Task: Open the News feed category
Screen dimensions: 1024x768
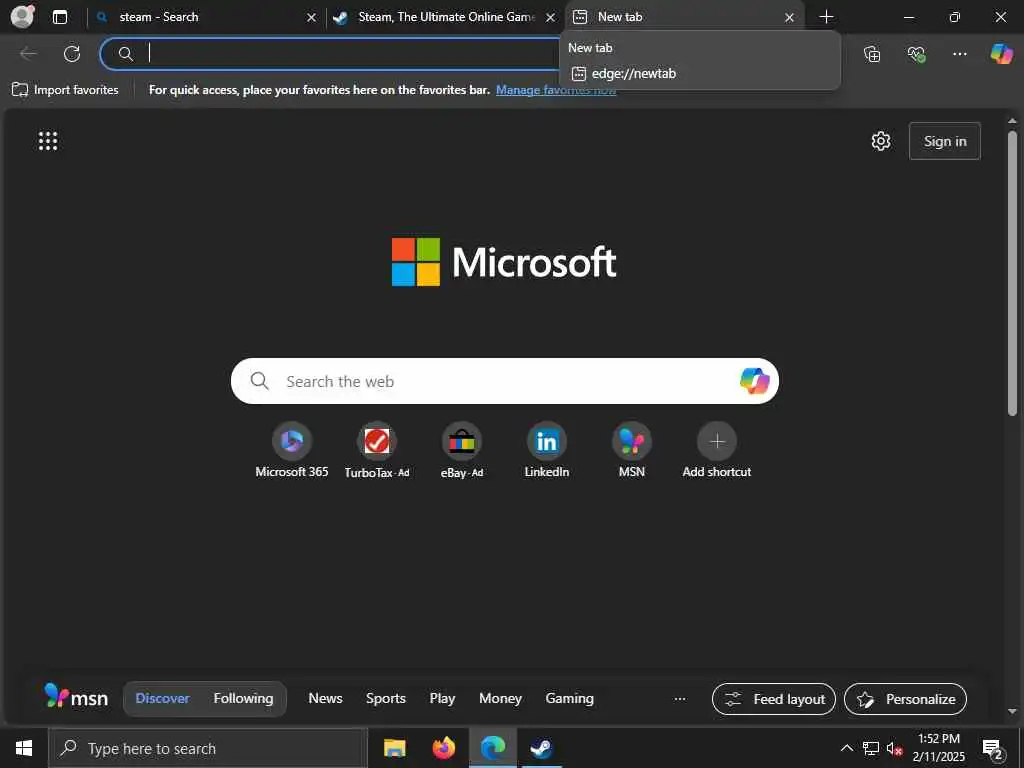Action: 325,698
